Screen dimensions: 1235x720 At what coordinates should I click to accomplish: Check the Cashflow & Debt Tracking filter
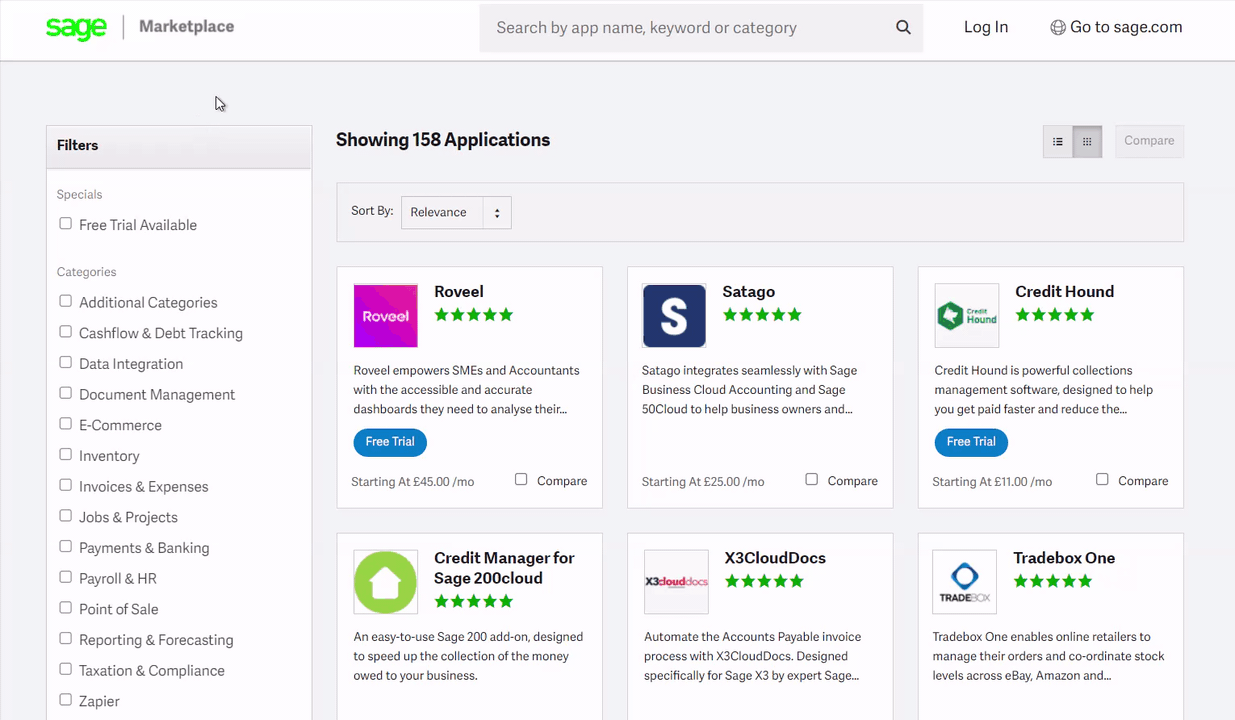point(66,332)
